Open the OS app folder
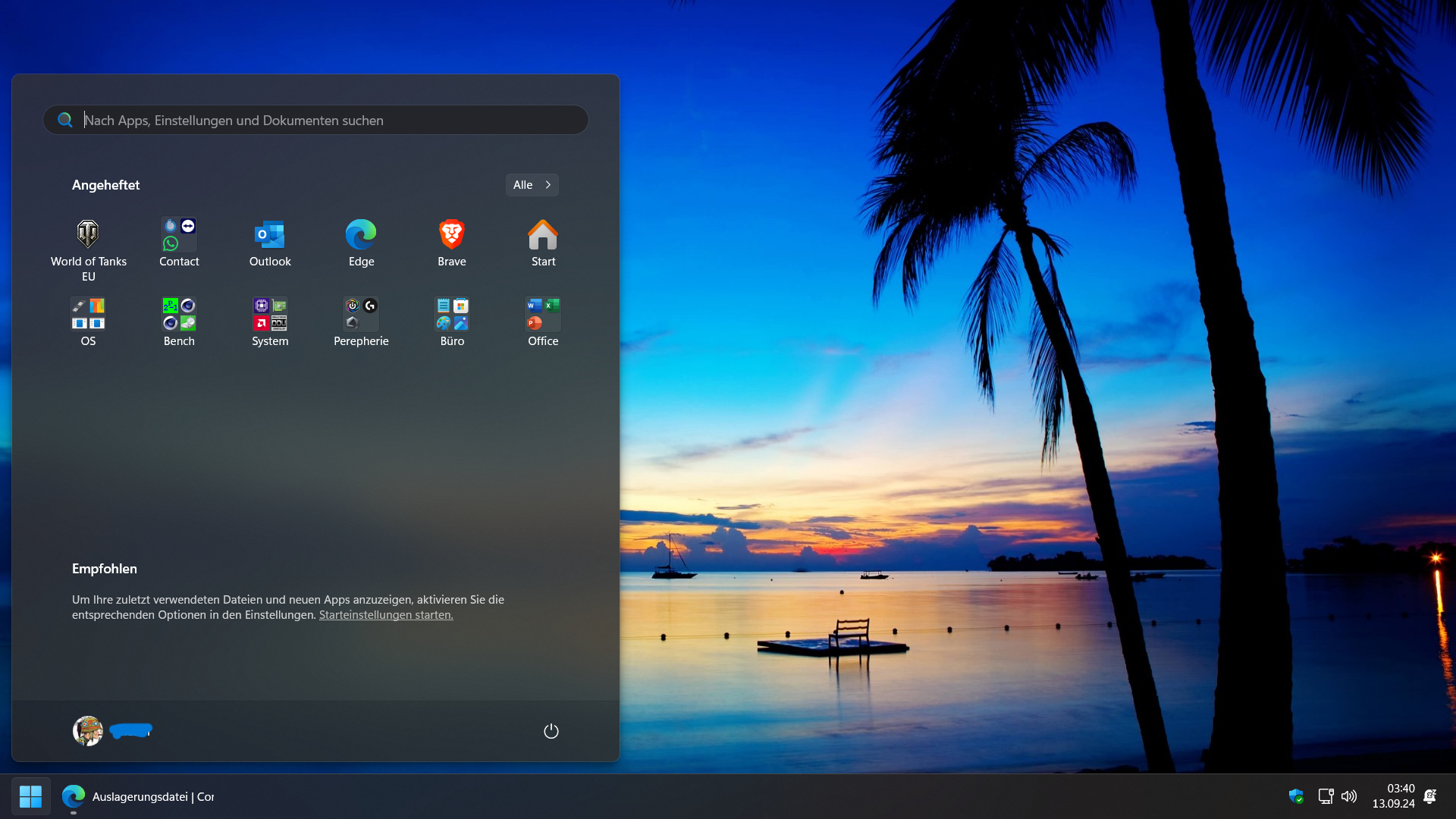Screen dimensions: 1456x819 click(88, 315)
